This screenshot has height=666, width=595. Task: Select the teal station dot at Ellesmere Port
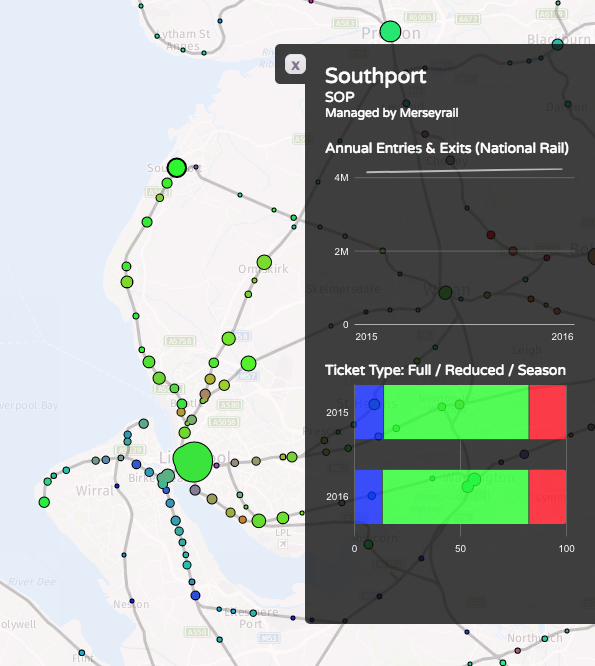click(253, 613)
